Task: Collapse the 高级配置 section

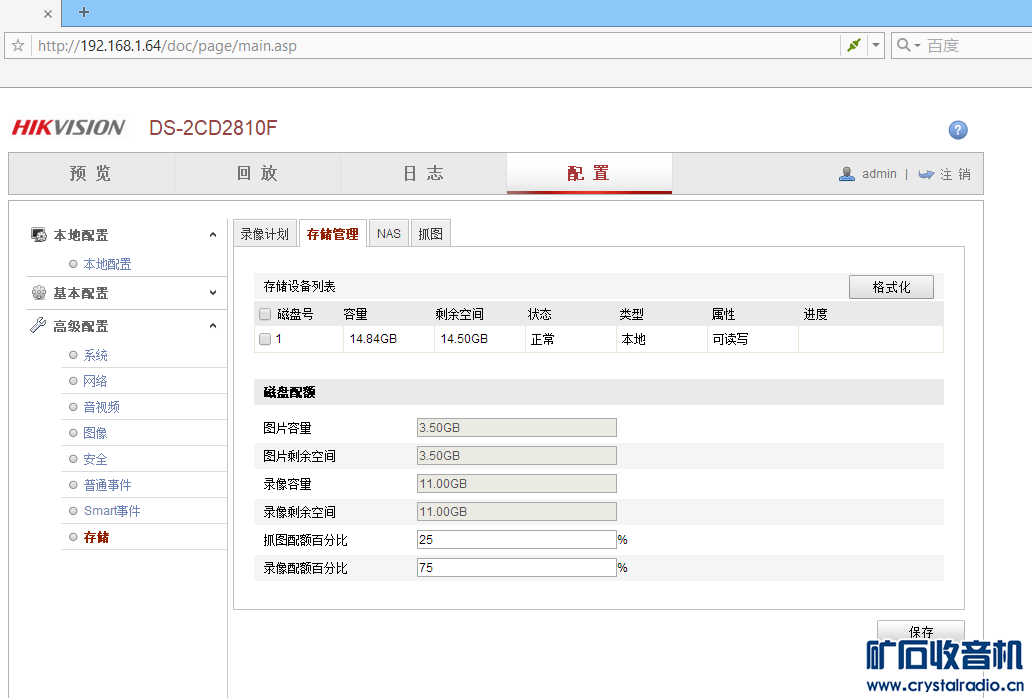Action: [212, 326]
